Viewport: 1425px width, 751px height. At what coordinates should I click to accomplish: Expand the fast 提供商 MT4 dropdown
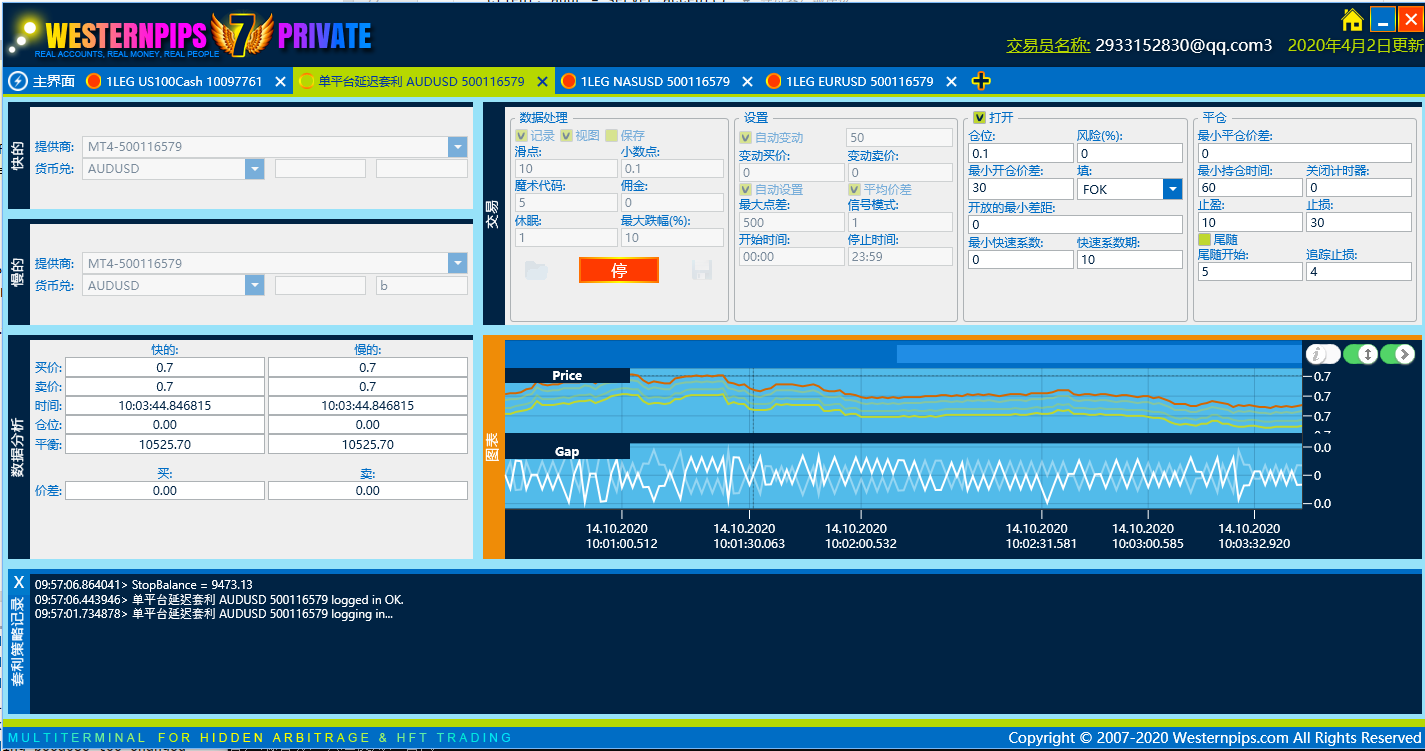coord(457,147)
